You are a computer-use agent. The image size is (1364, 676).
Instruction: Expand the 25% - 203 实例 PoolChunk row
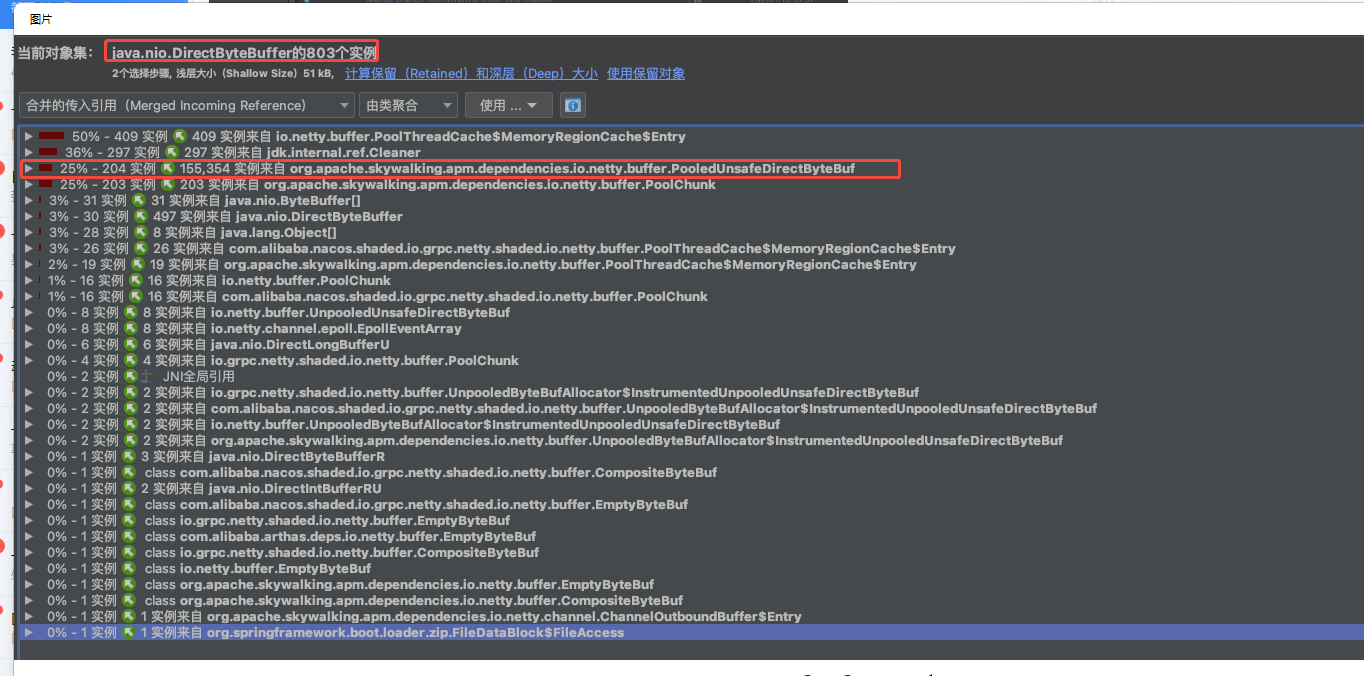[x=29, y=184]
